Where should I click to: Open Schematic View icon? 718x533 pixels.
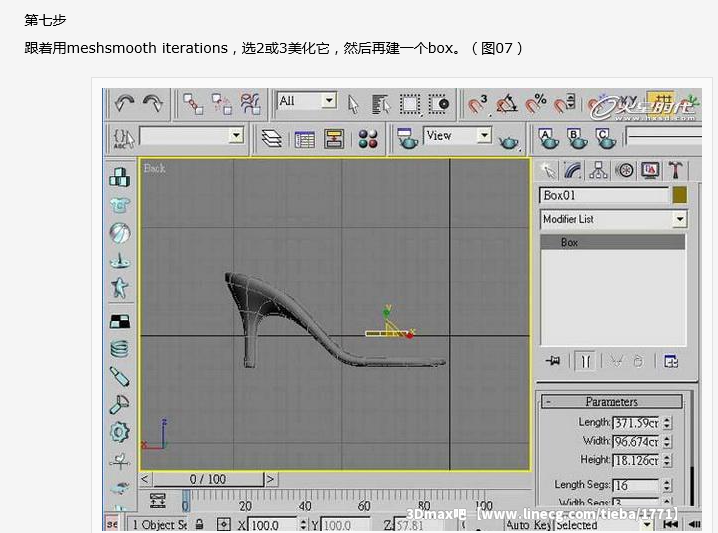[334, 139]
